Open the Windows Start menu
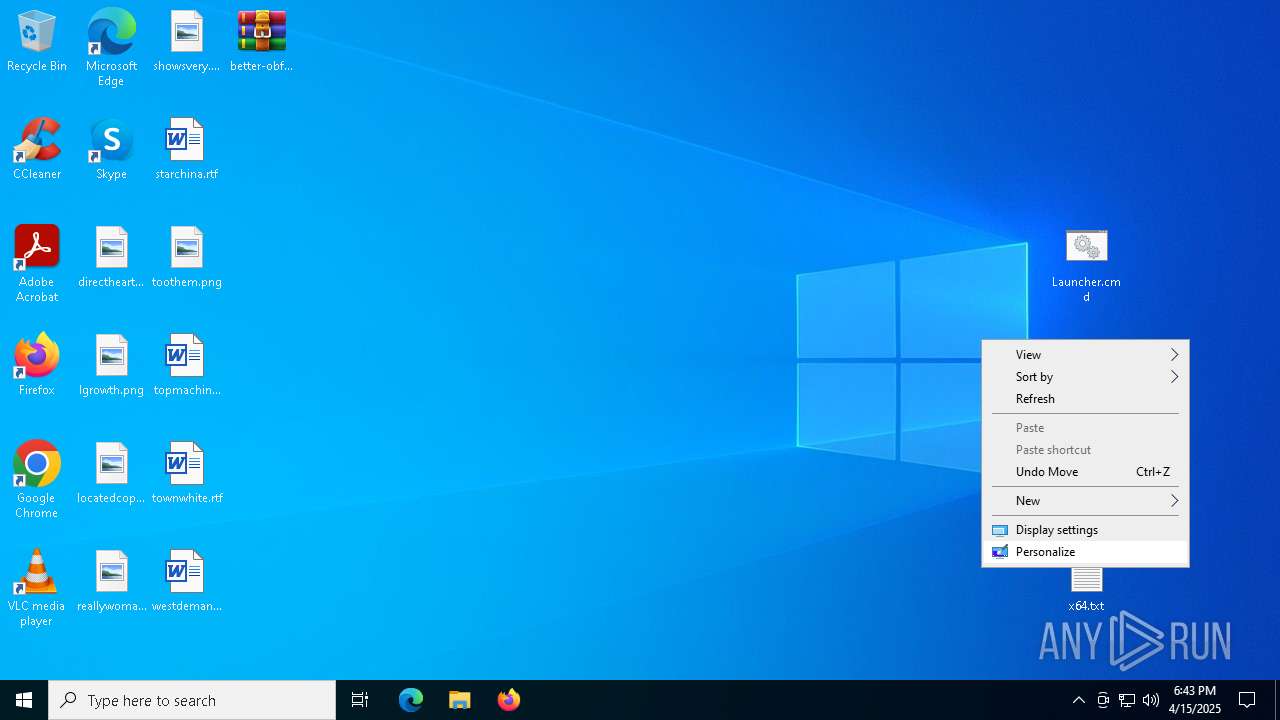Image resolution: width=1280 pixels, height=720 pixels. (x=24, y=700)
